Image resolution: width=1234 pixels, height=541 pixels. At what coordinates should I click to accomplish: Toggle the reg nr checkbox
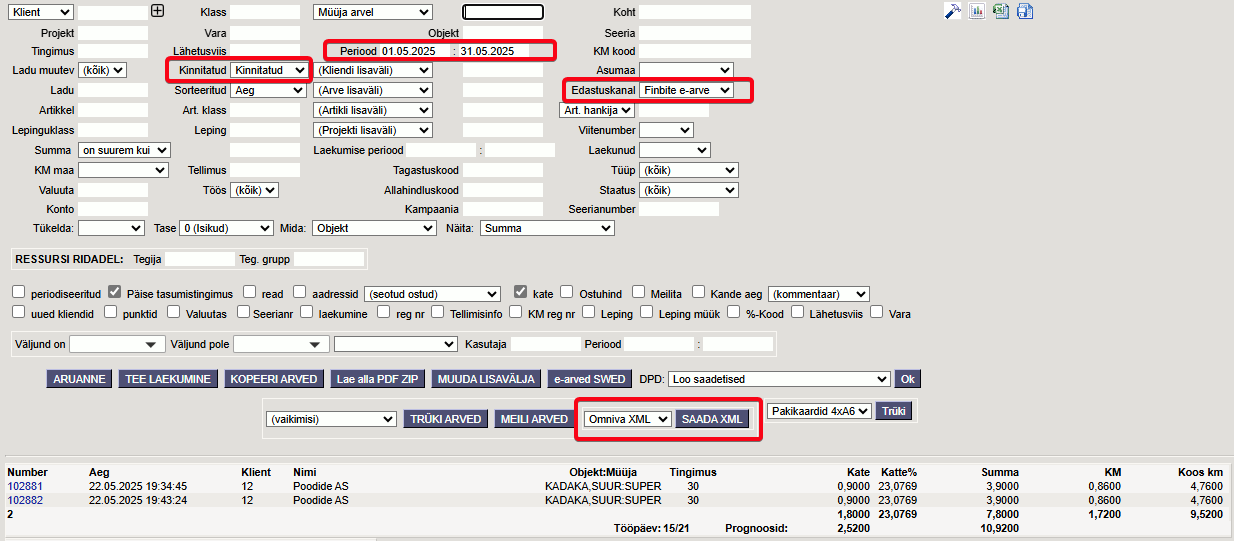pos(384,313)
